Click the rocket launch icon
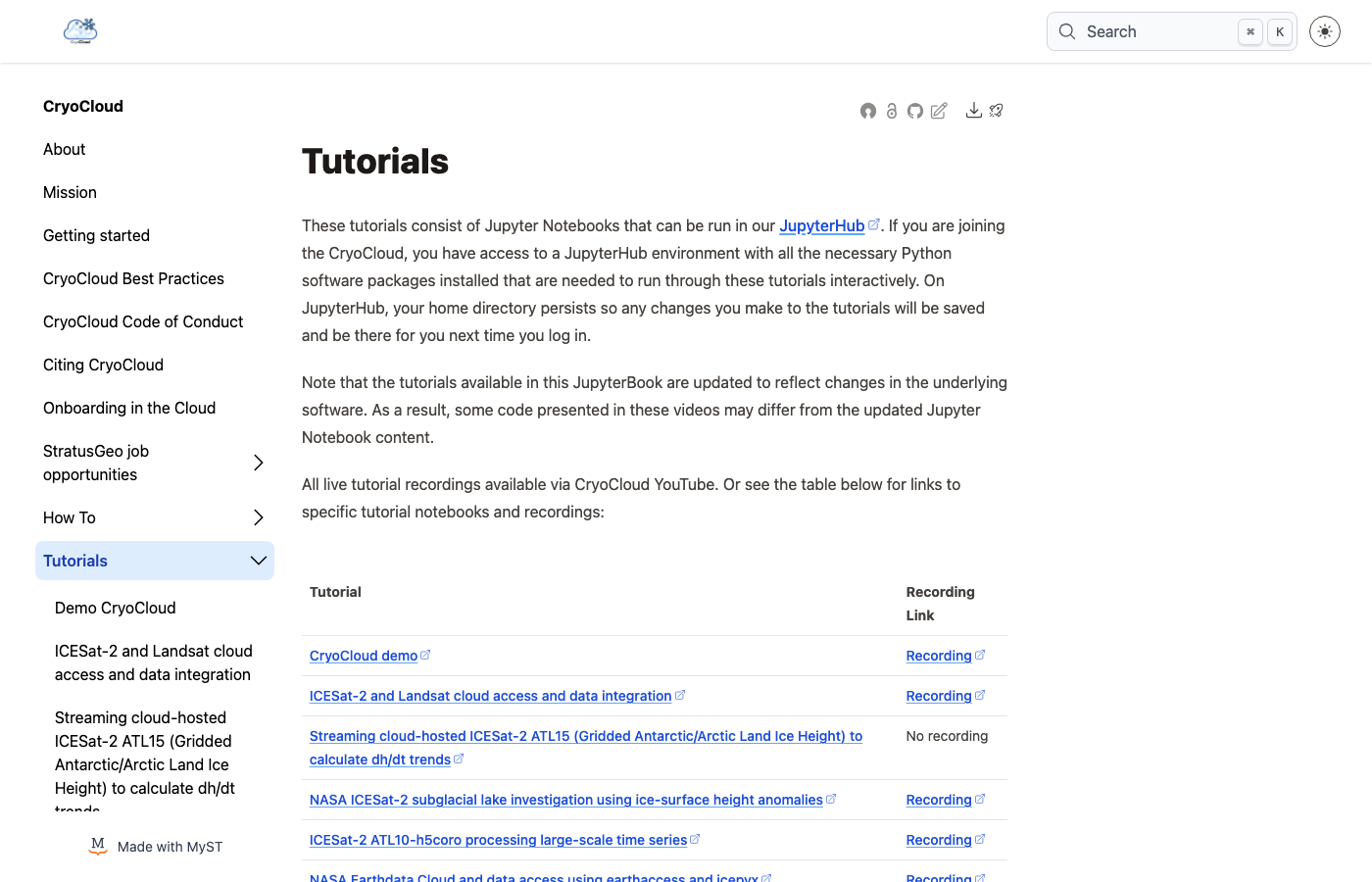This screenshot has width=1372, height=882. tap(997, 111)
